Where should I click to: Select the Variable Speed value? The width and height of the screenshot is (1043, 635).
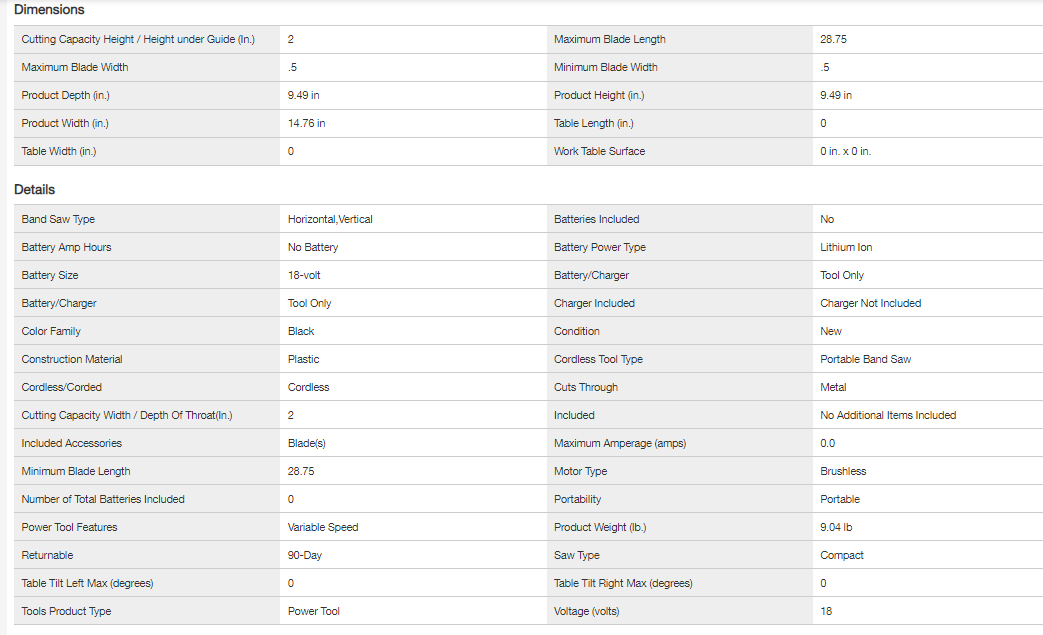[x=323, y=527]
